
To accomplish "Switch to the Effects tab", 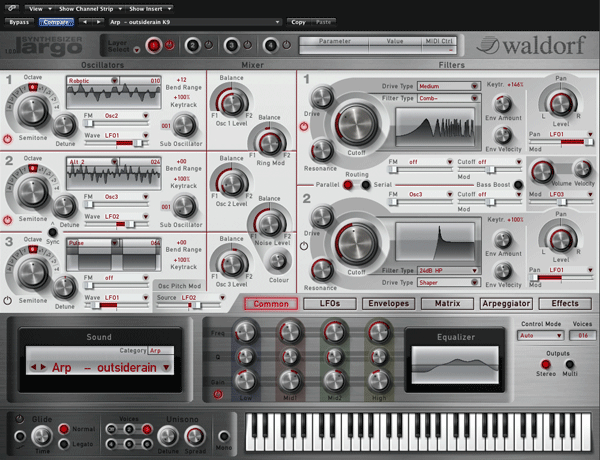I will pos(565,304).
